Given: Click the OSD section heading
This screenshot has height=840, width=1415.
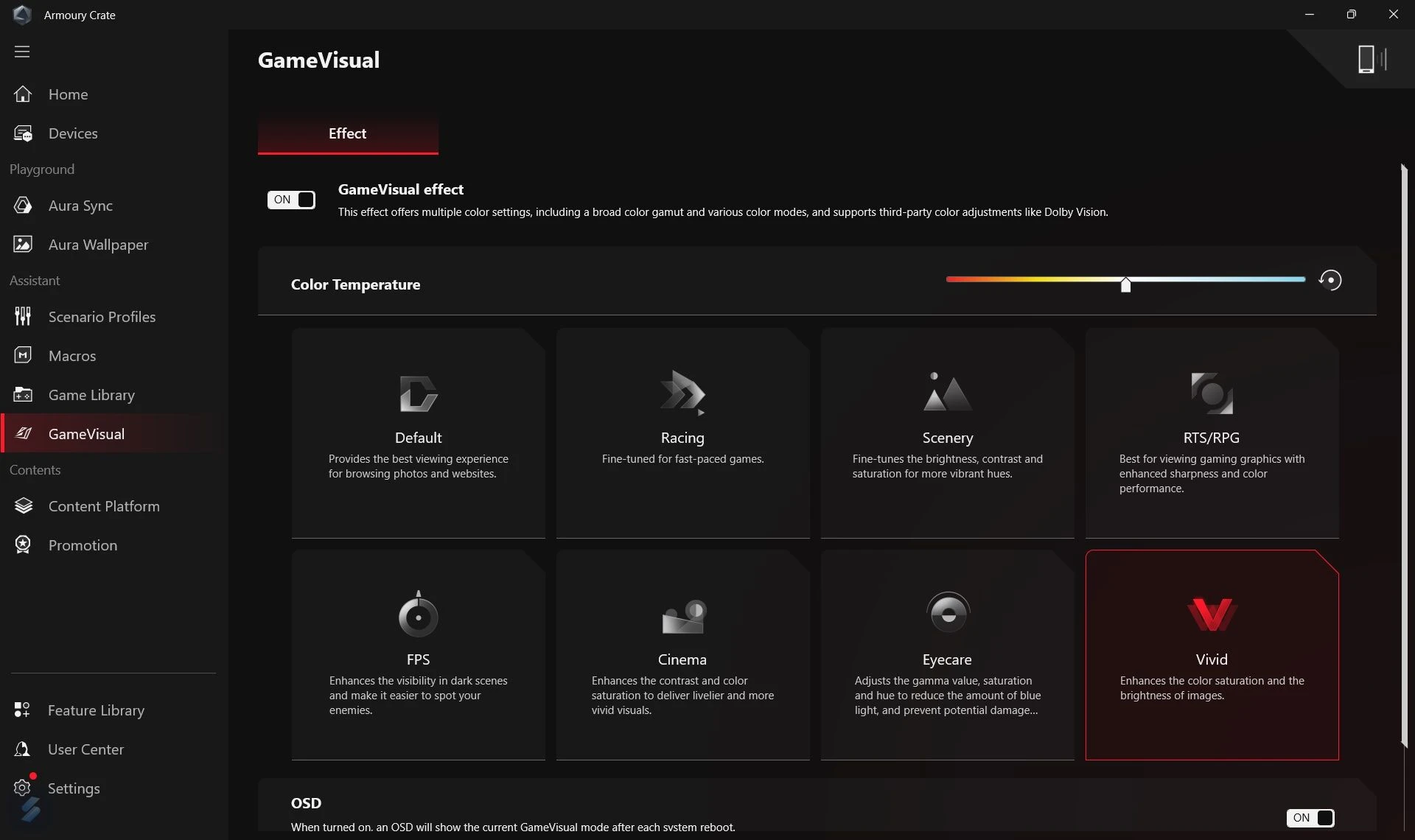Looking at the screenshot, I should (x=306, y=803).
